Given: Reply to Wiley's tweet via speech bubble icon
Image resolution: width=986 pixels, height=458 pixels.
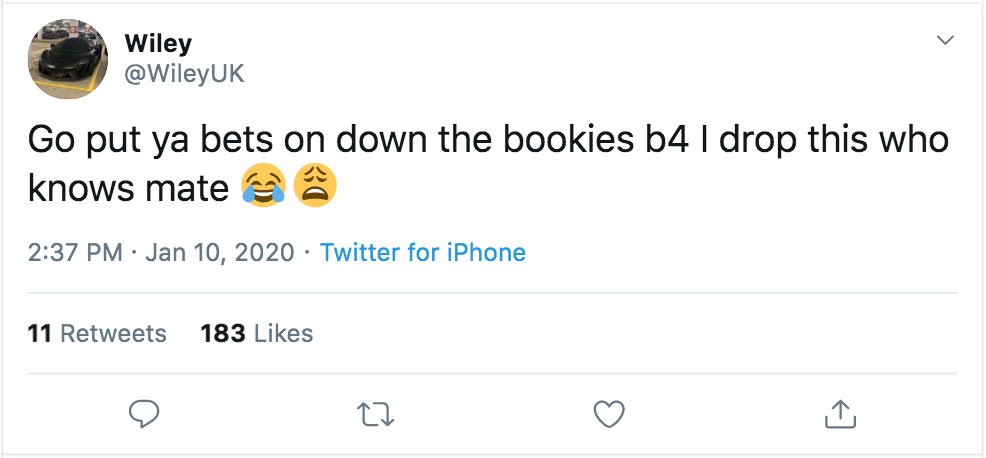Looking at the screenshot, I should [145, 412].
